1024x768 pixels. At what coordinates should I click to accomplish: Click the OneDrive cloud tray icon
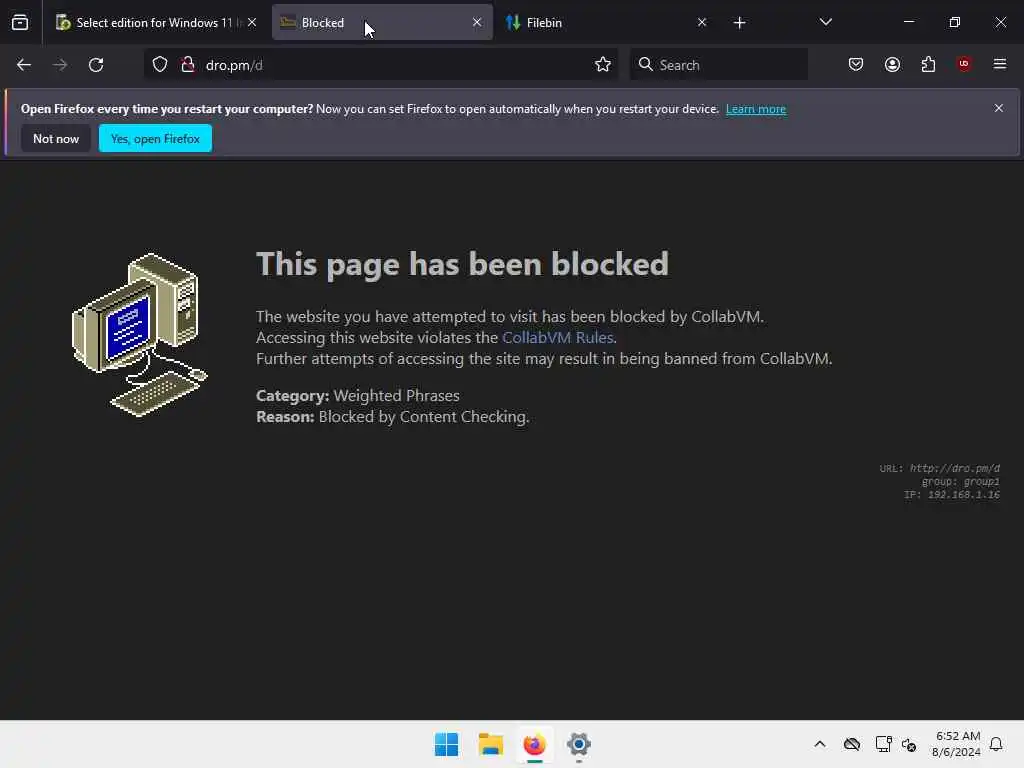tap(852, 744)
